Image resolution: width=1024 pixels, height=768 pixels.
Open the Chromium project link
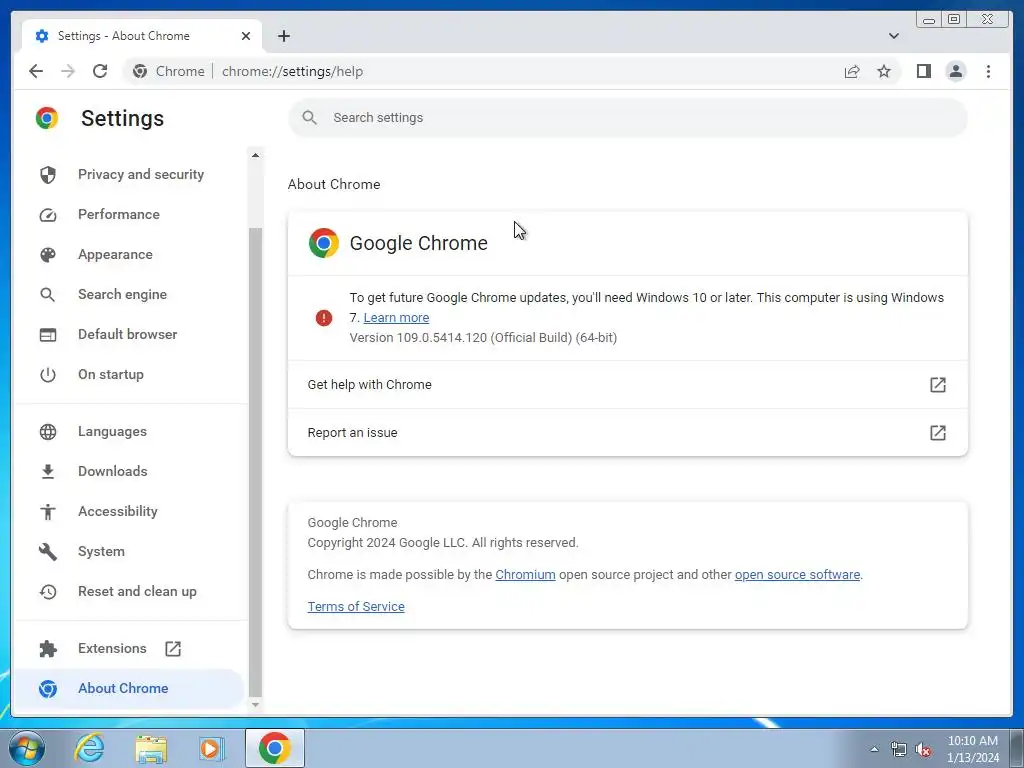click(x=525, y=575)
